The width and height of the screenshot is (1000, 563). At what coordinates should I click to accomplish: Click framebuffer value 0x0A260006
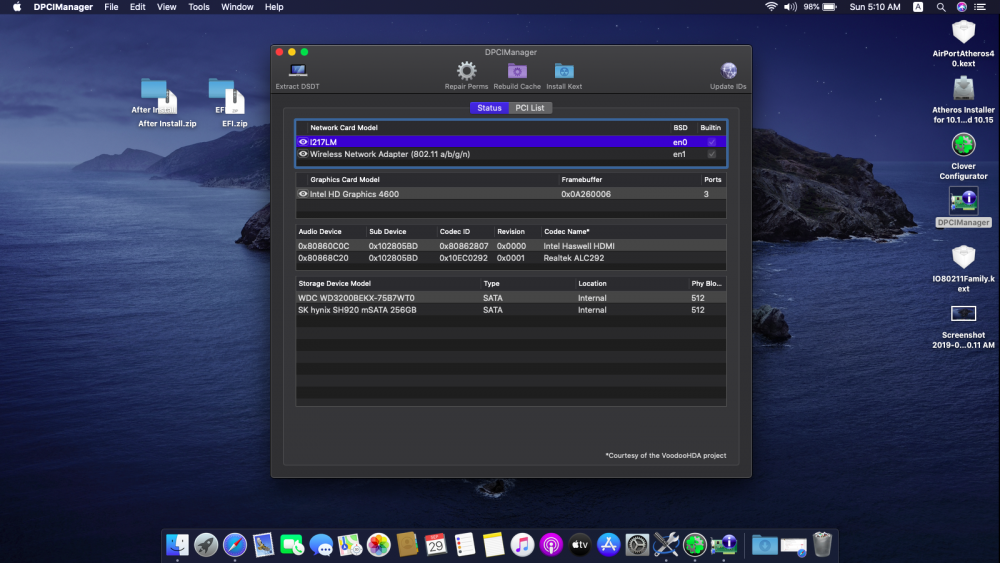585,194
